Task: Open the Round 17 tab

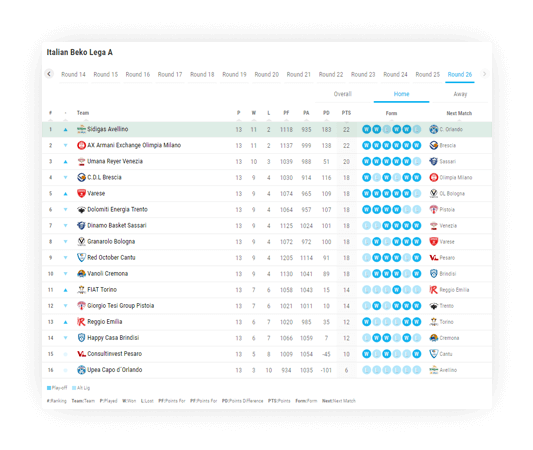Action: (x=170, y=74)
